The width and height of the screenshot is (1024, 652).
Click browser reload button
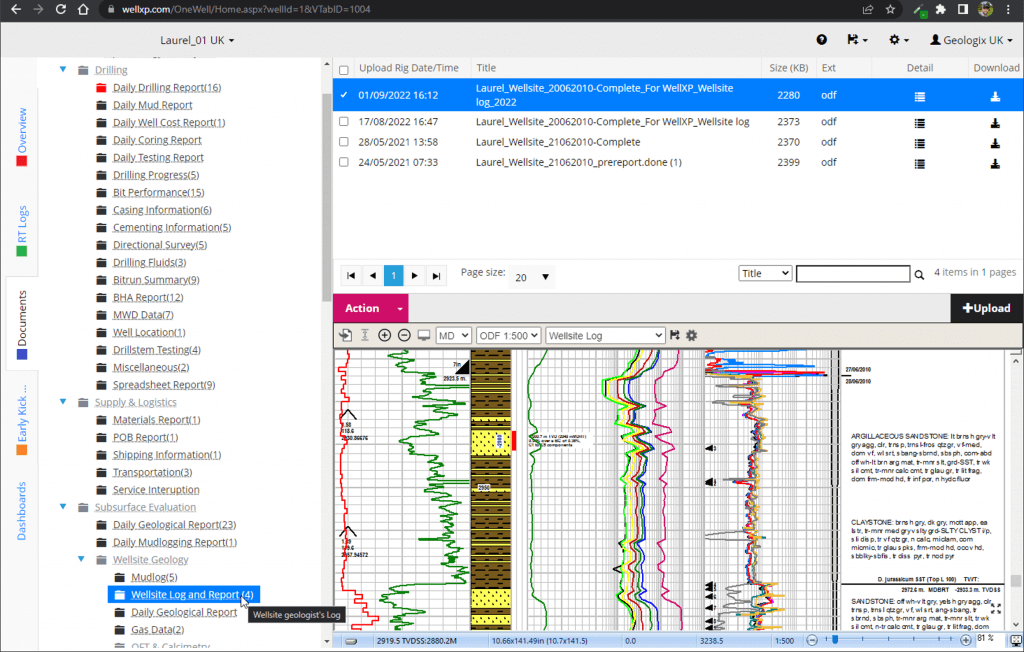(61, 9)
